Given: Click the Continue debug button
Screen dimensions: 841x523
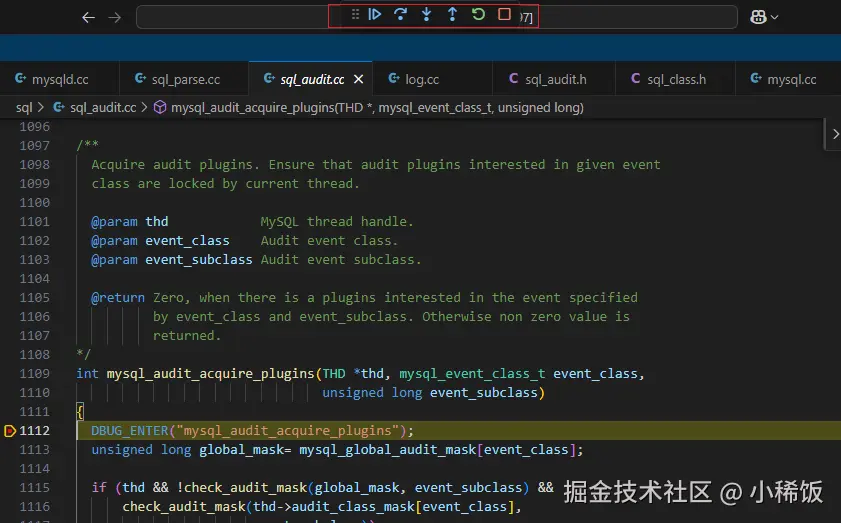Looking at the screenshot, I should [x=375, y=15].
